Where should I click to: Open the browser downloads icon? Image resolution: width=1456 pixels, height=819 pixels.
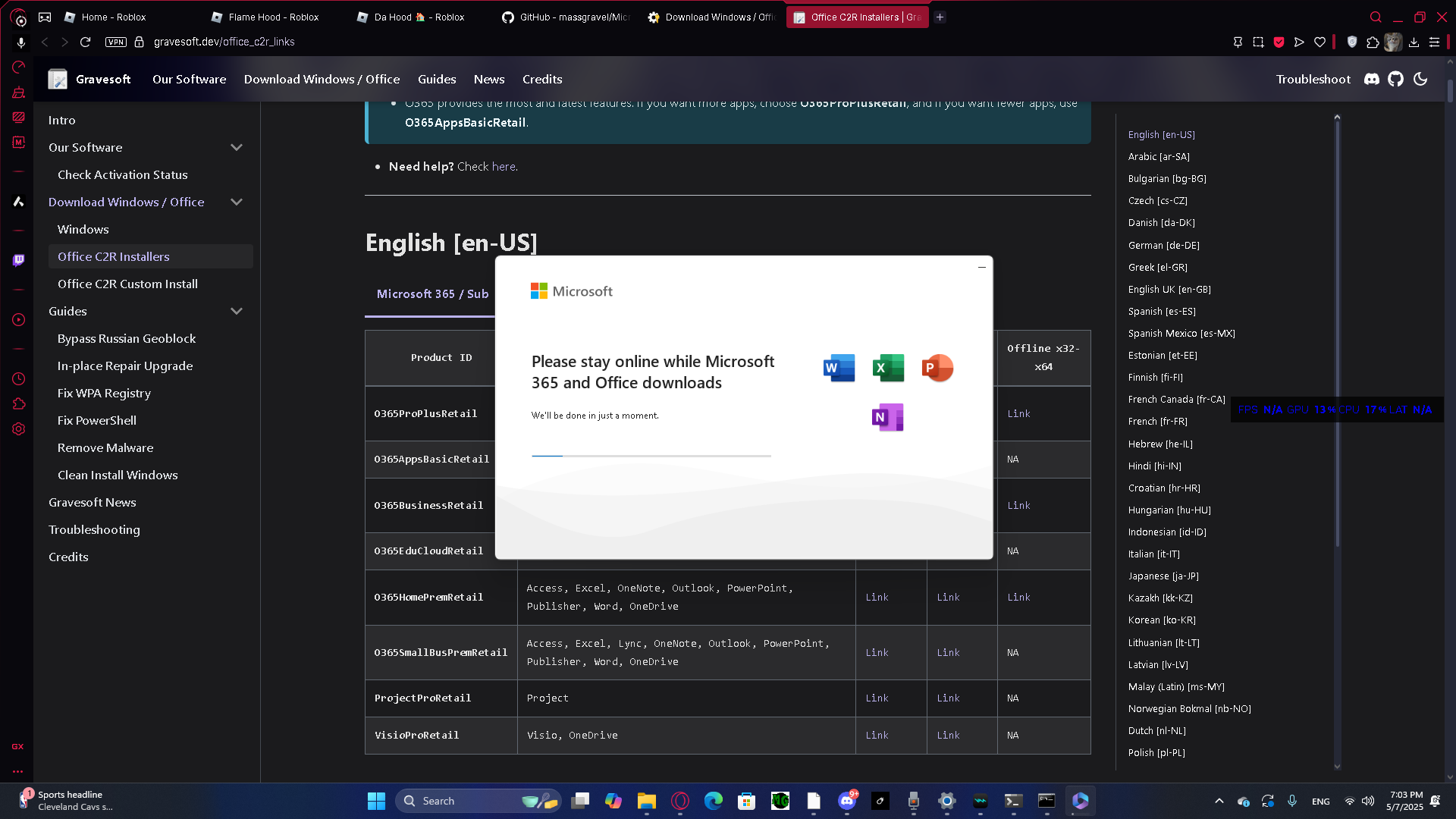point(1414,42)
